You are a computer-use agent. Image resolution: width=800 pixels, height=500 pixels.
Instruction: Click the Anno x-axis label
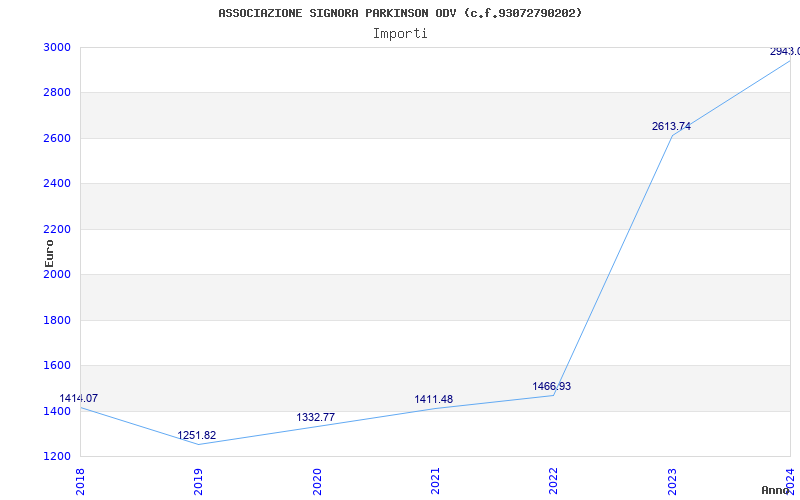point(776,490)
